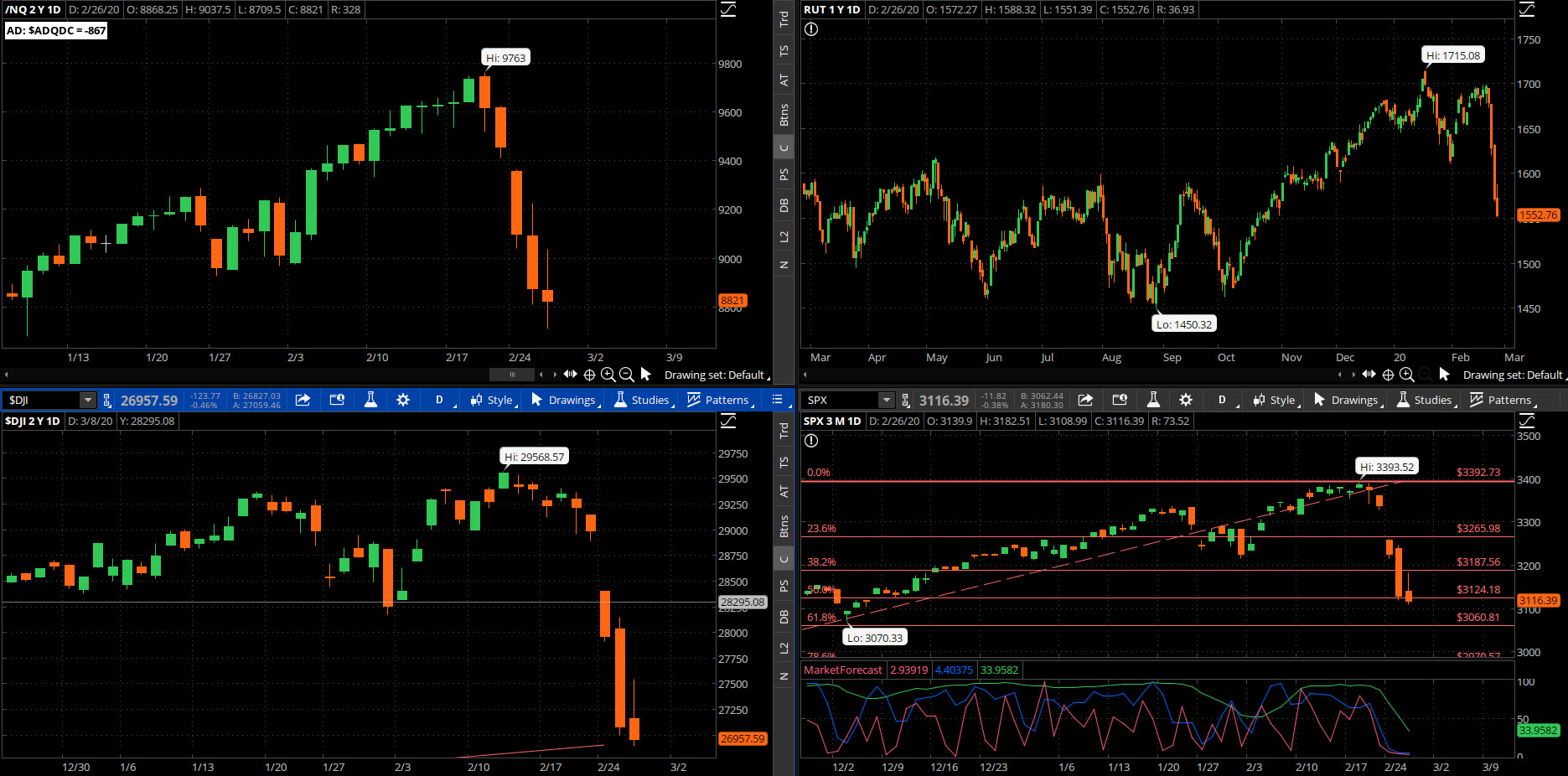Click the SPX symbol input field
The height and width of the screenshot is (776, 1568).
pyautogui.click(x=841, y=400)
